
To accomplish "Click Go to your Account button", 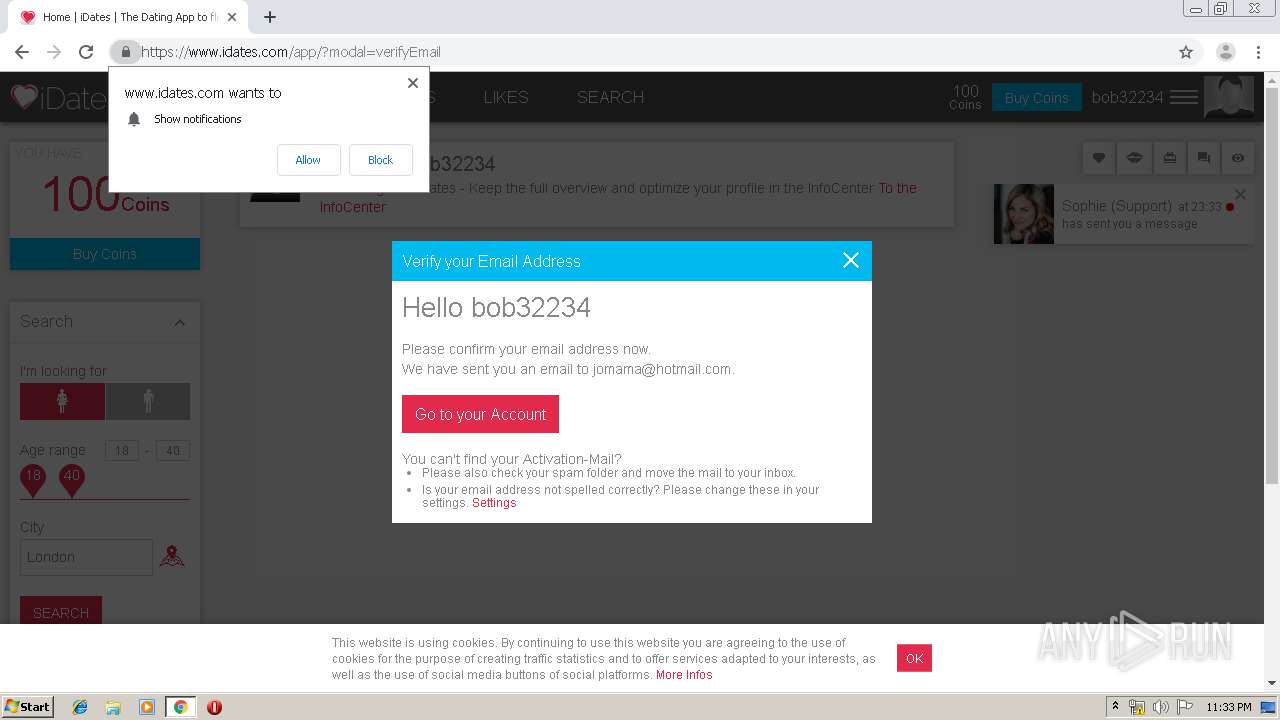I will pyautogui.click(x=480, y=414).
